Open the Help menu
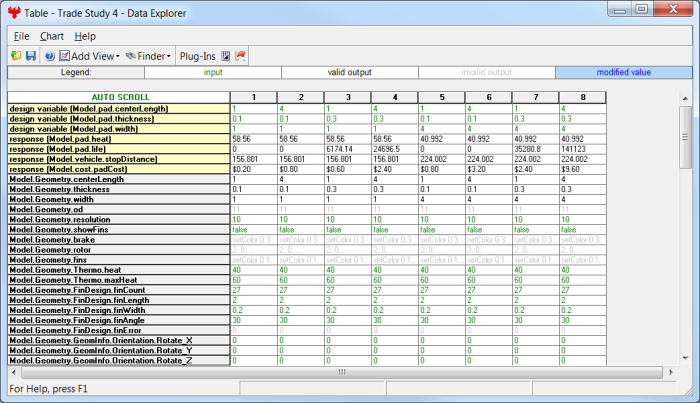 coord(85,36)
